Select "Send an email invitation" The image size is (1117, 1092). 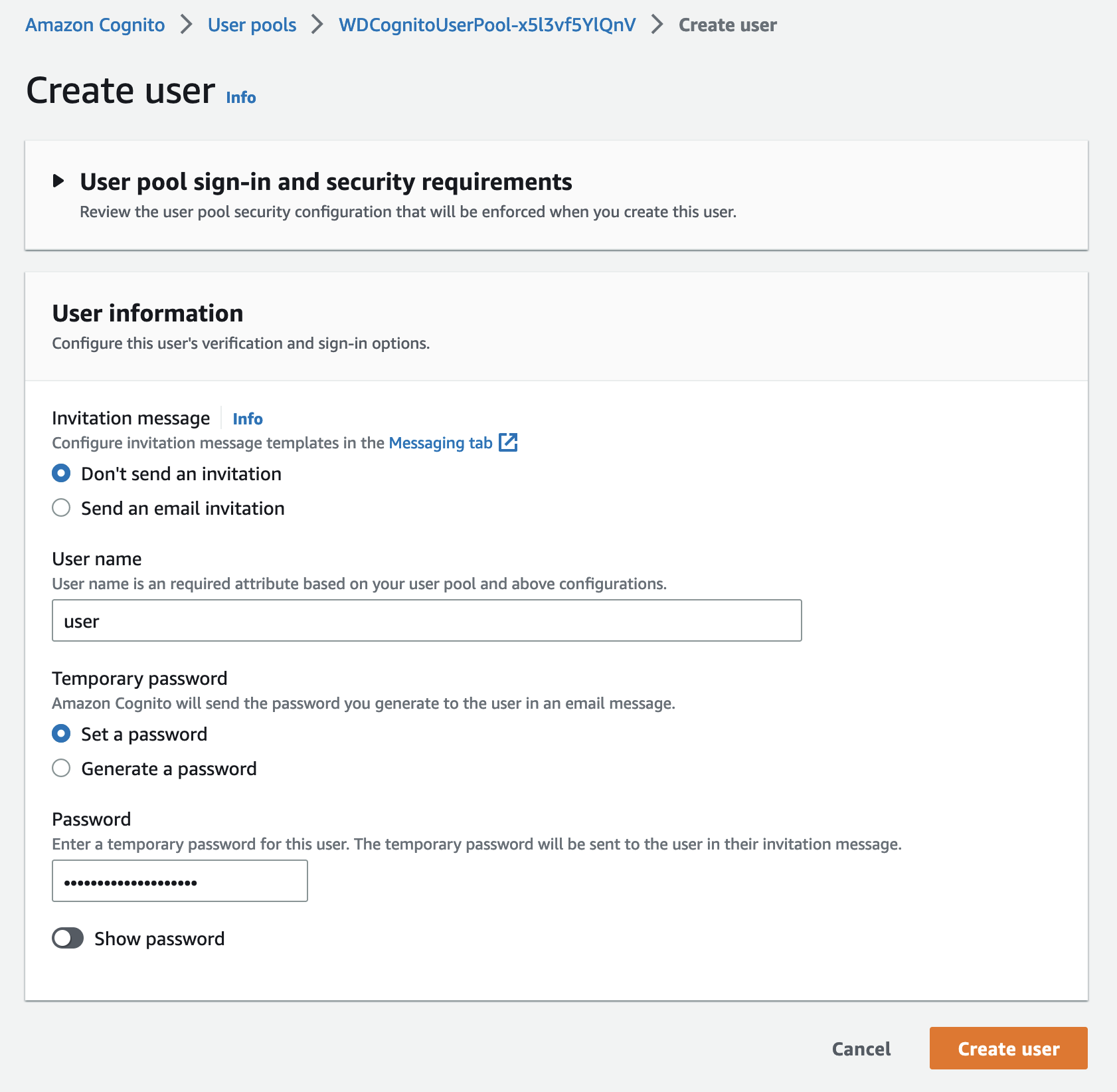click(61, 507)
